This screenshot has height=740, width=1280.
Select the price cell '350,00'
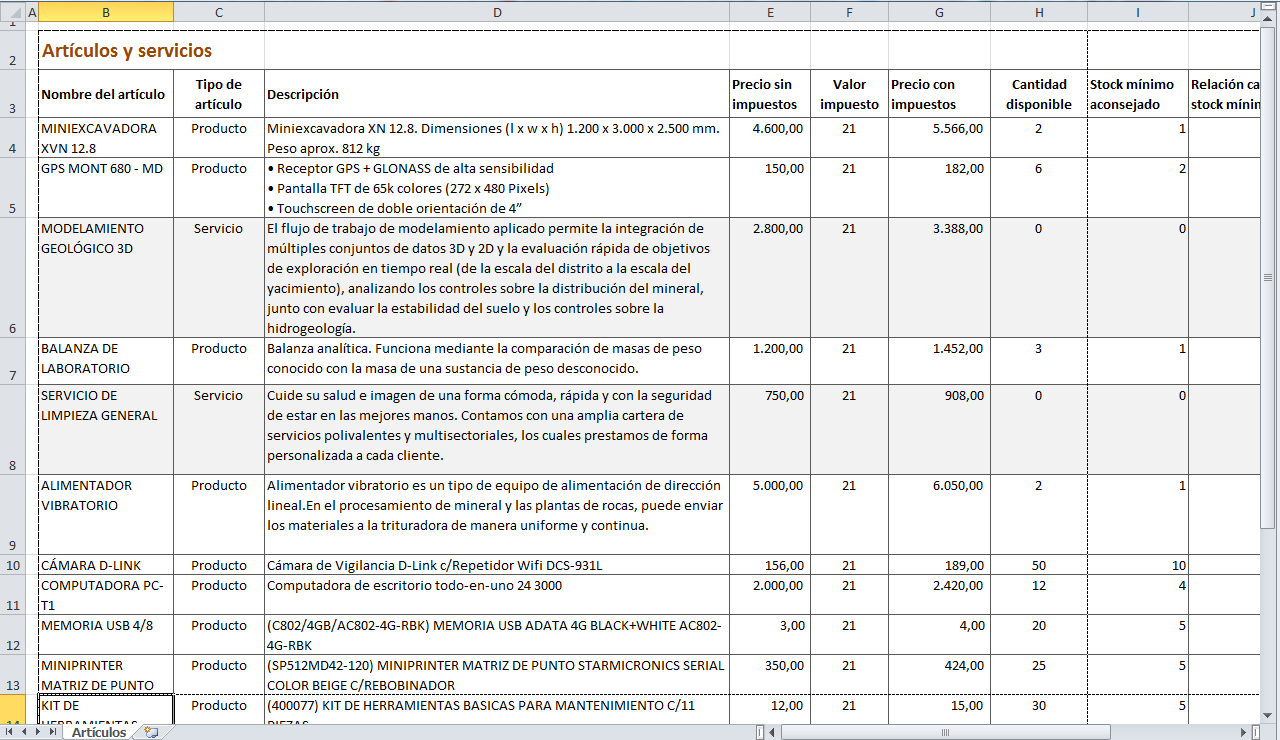tap(770, 675)
